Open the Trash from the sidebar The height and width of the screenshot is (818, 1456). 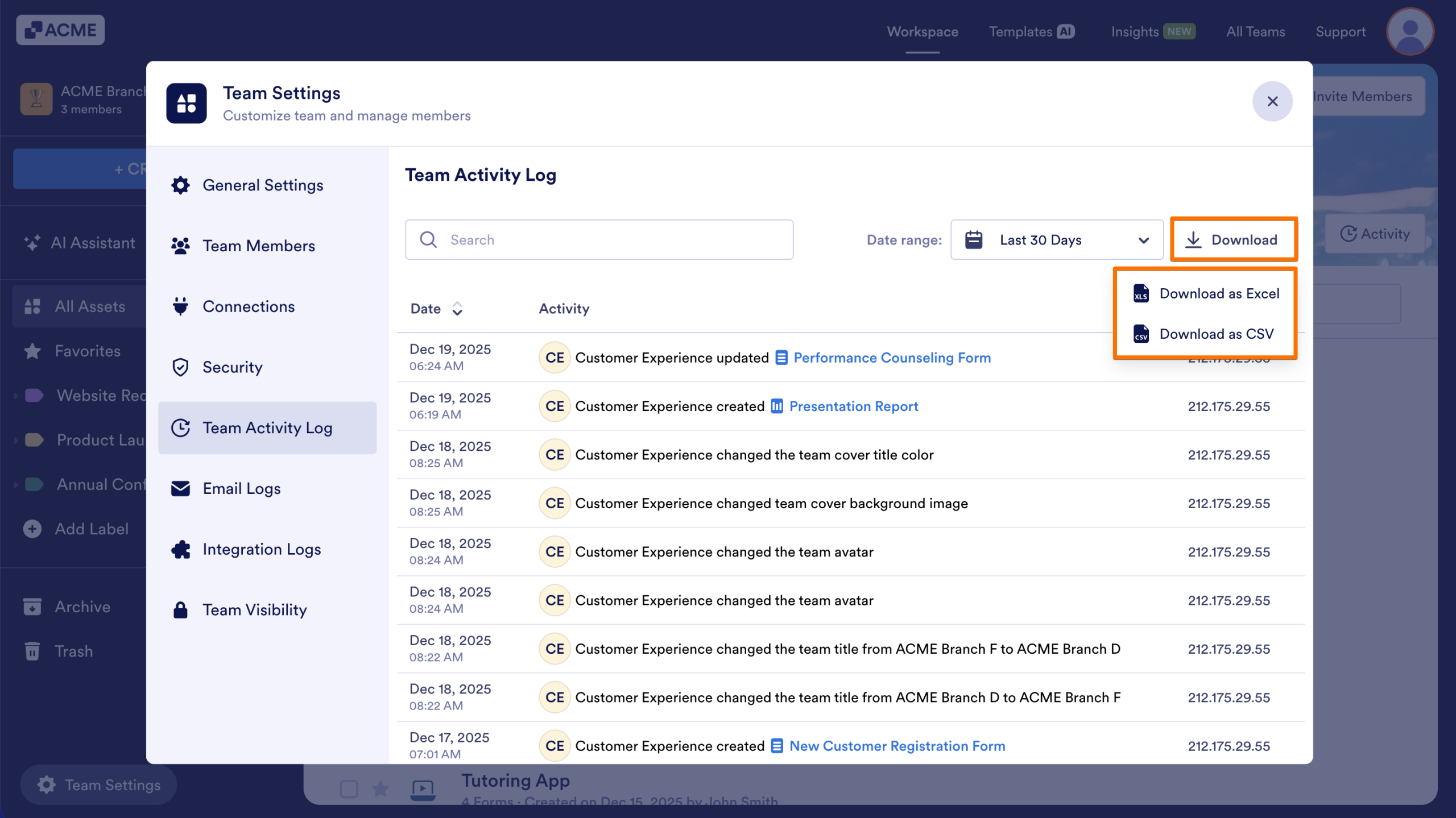73,650
